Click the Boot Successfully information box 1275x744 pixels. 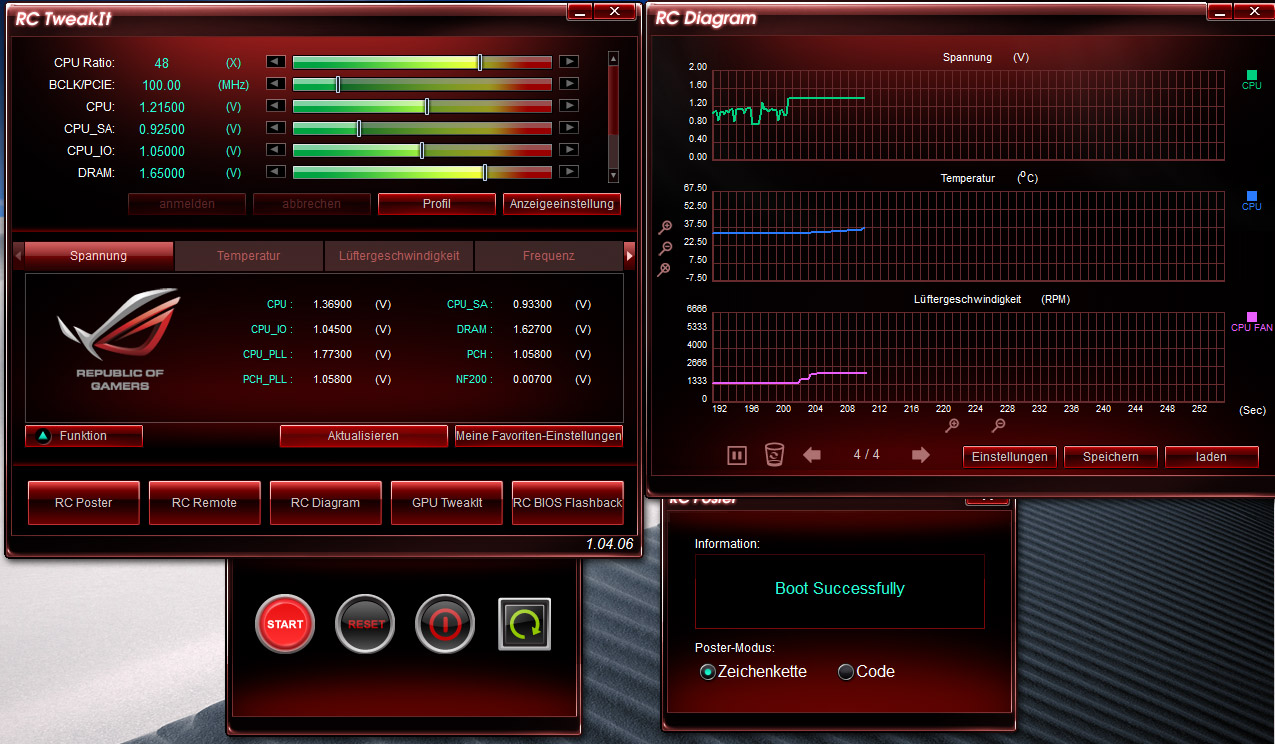tap(840, 592)
